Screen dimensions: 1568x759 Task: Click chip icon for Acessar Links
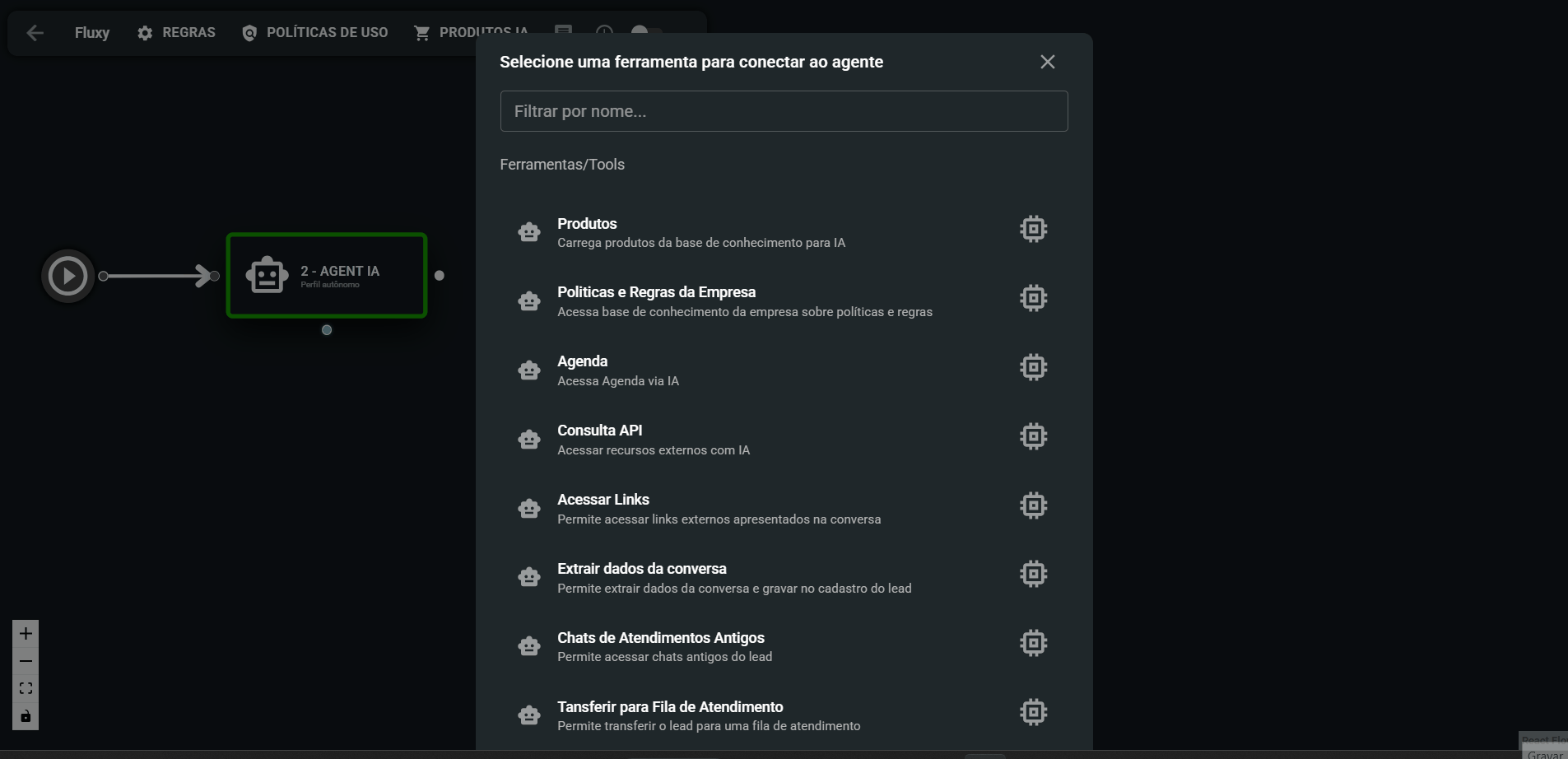point(1033,505)
